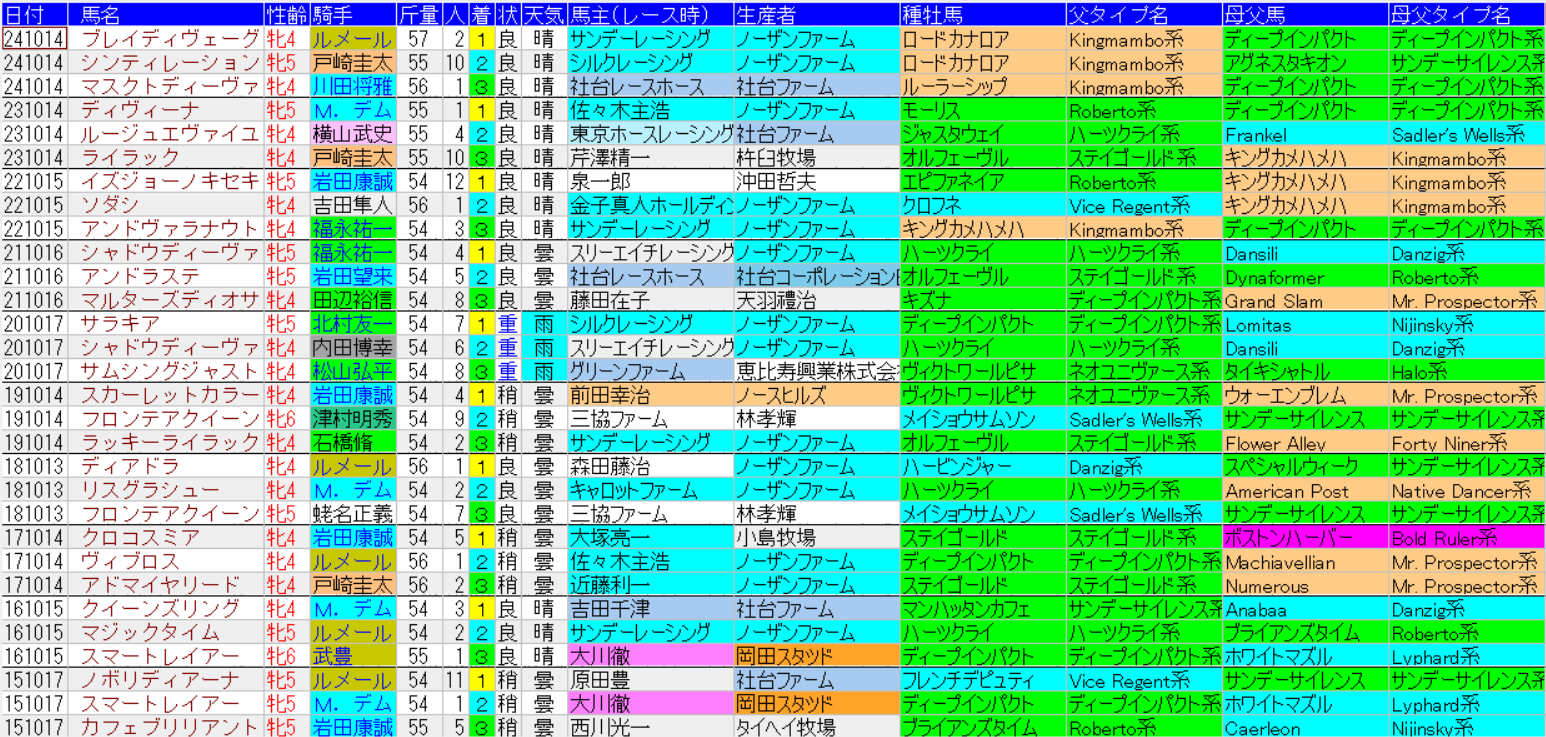Viewport: 1546px width, 737px height.
Task: Click breeder cell ノースヒルズ
Action: coord(815,396)
